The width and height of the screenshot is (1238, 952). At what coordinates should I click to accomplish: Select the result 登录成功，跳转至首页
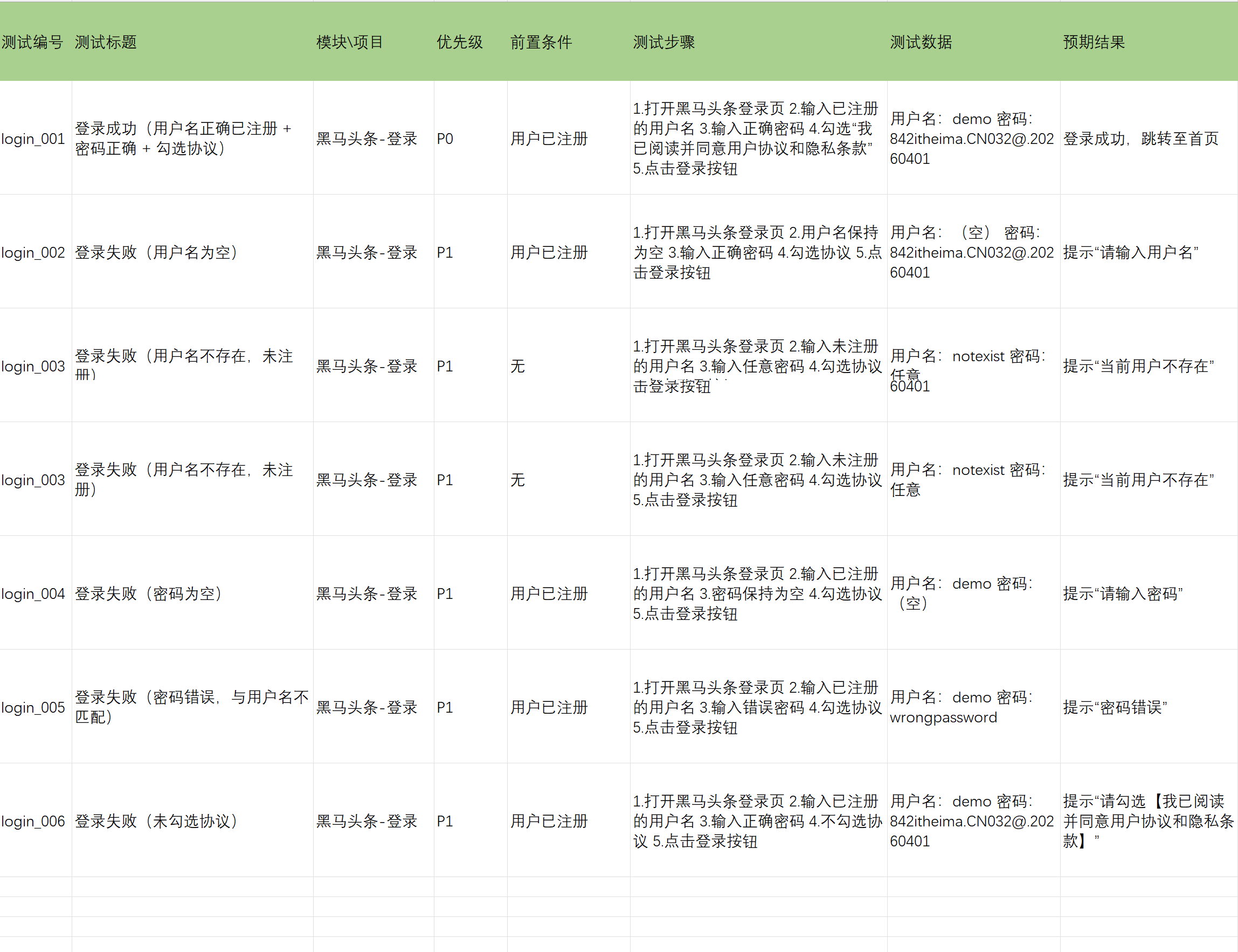[x=1149, y=138]
